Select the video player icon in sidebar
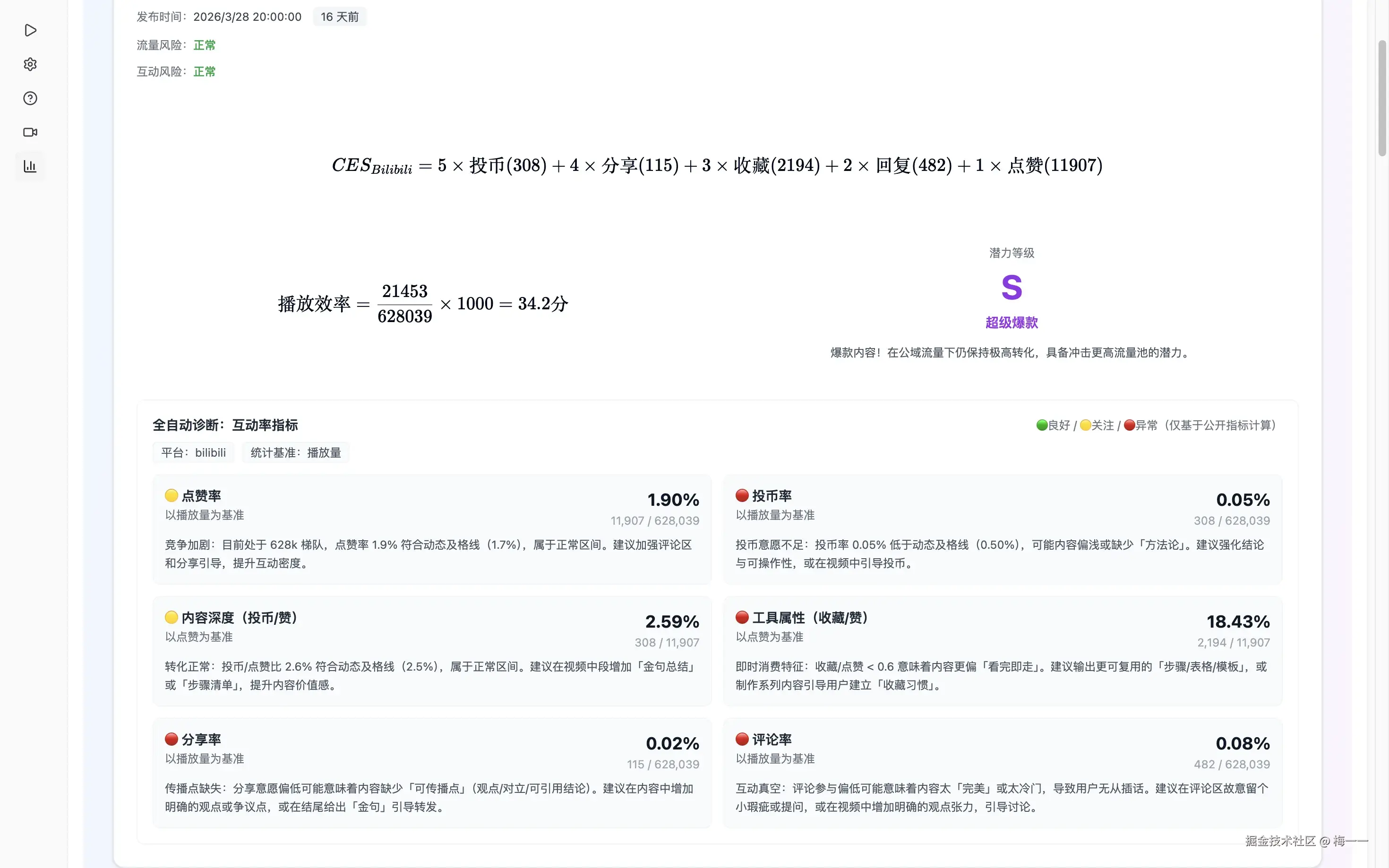The width and height of the screenshot is (1389, 868). [30, 30]
